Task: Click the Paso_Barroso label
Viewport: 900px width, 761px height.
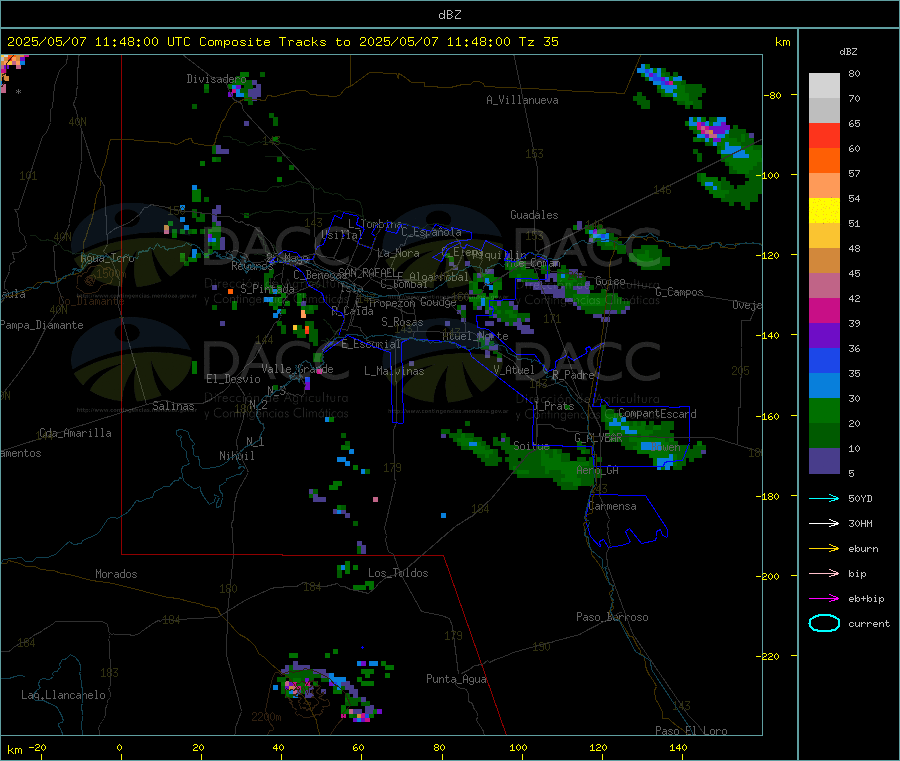Action: point(612,617)
